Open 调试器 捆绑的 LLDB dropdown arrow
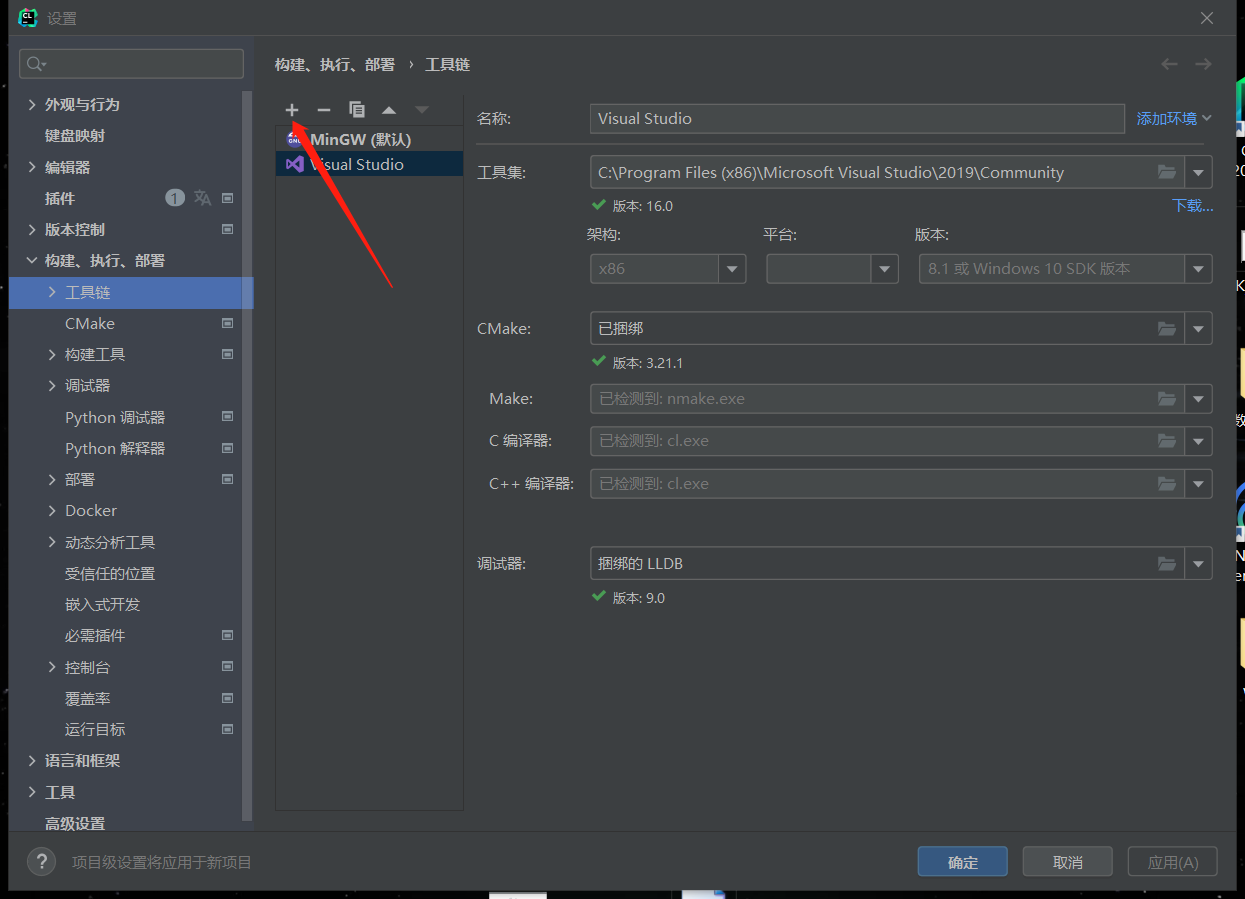The height and width of the screenshot is (899, 1245). click(x=1199, y=563)
